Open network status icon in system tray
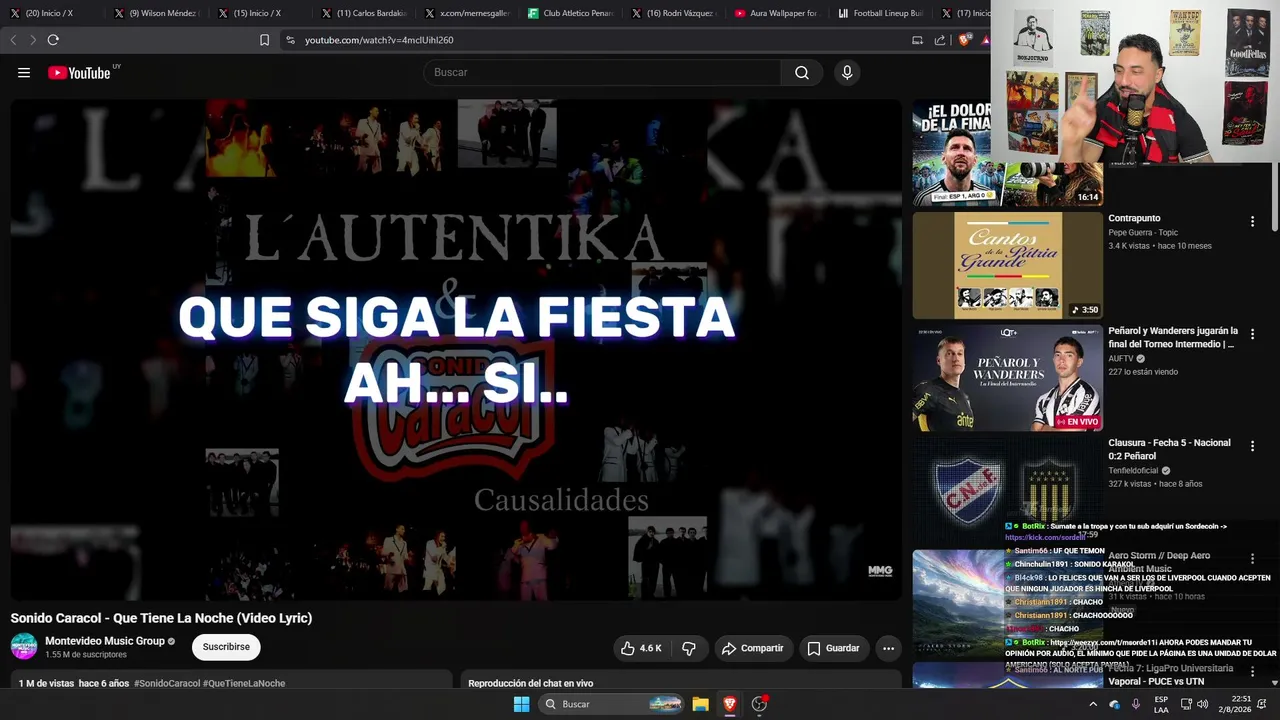The width and height of the screenshot is (1280, 720). pos(1186,704)
